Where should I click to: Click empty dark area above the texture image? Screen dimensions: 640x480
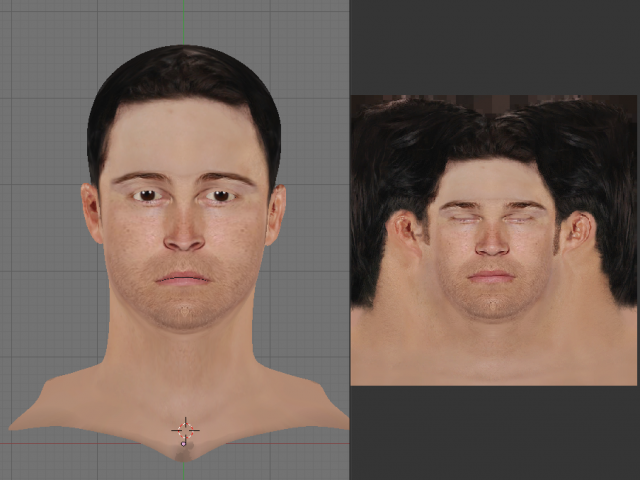[493, 45]
